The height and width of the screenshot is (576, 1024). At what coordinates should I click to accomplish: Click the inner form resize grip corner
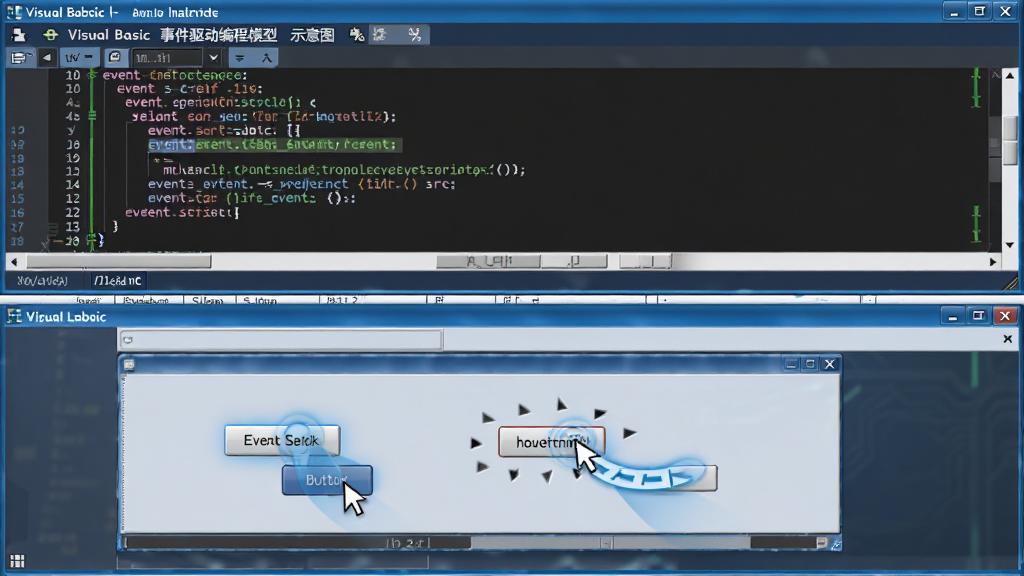pyautogui.click(x=836, y=544)
